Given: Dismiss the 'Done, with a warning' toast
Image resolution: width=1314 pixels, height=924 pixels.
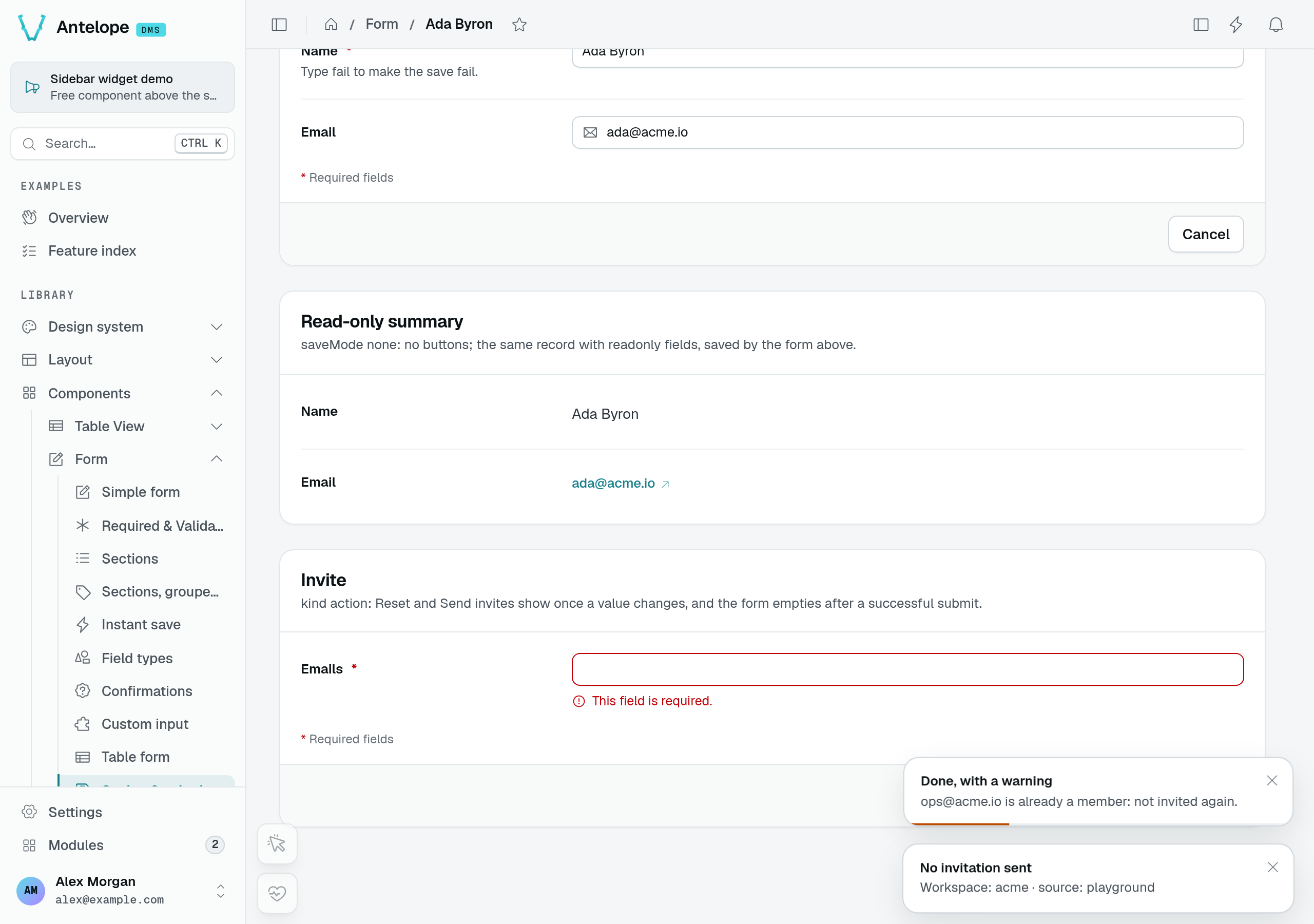Looking at the screenshot, I should (1271, 780).
